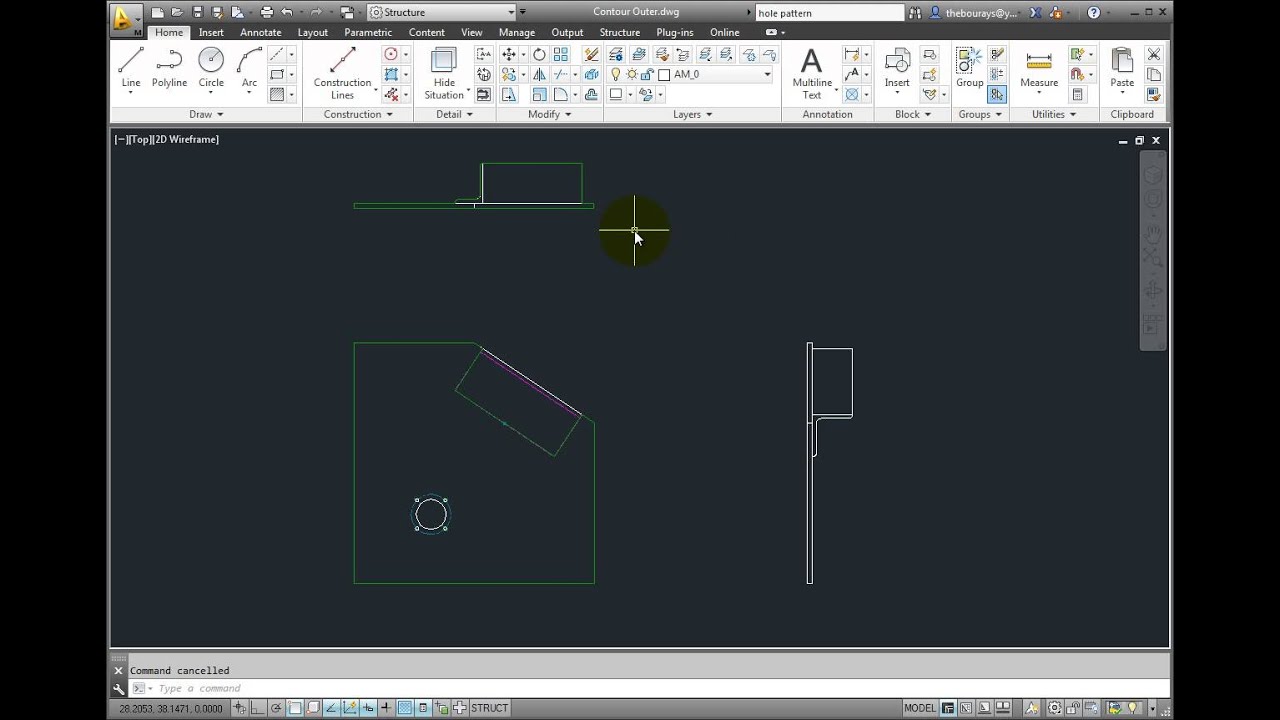Switch to the Annotate tab

(x=260, y=32)
